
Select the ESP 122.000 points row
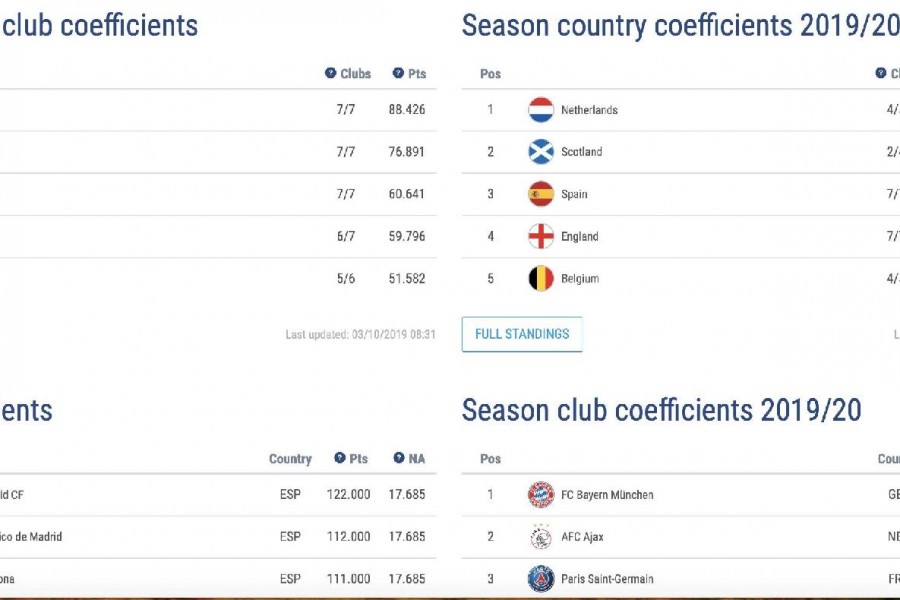pos(218,494)
